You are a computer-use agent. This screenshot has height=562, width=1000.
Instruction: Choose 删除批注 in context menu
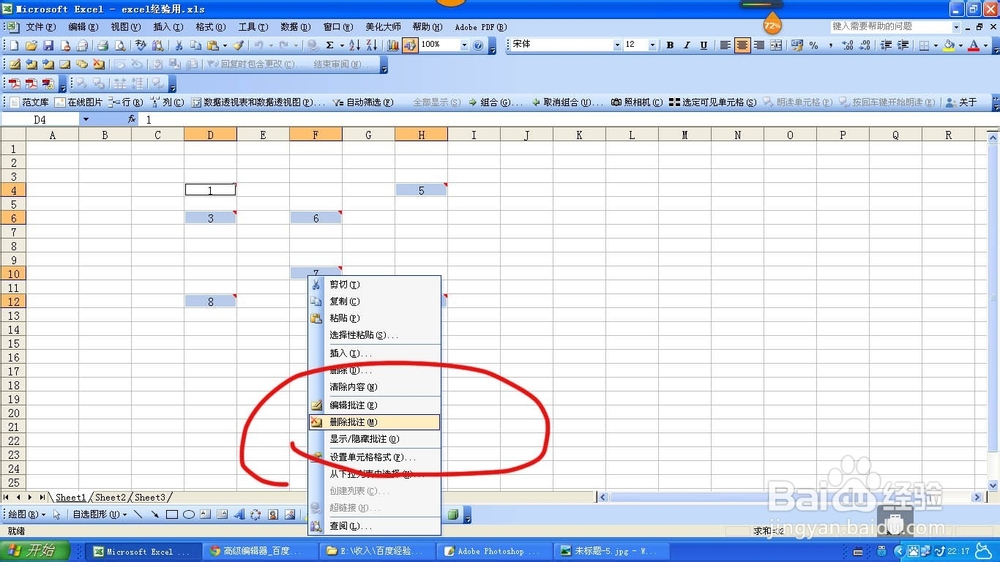pos(374,422)
